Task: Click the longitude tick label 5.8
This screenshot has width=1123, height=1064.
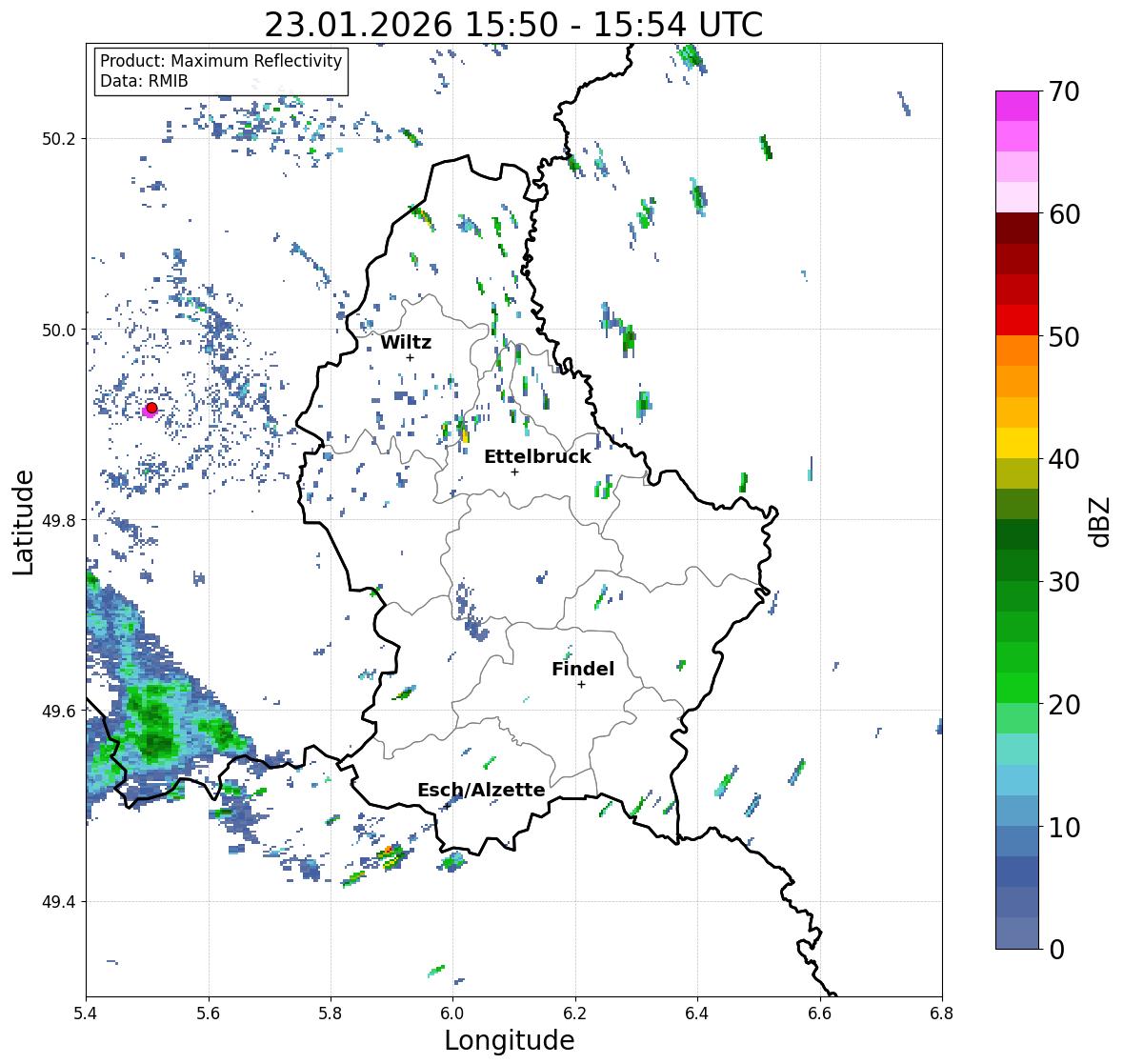Action: coord(331,1014)
